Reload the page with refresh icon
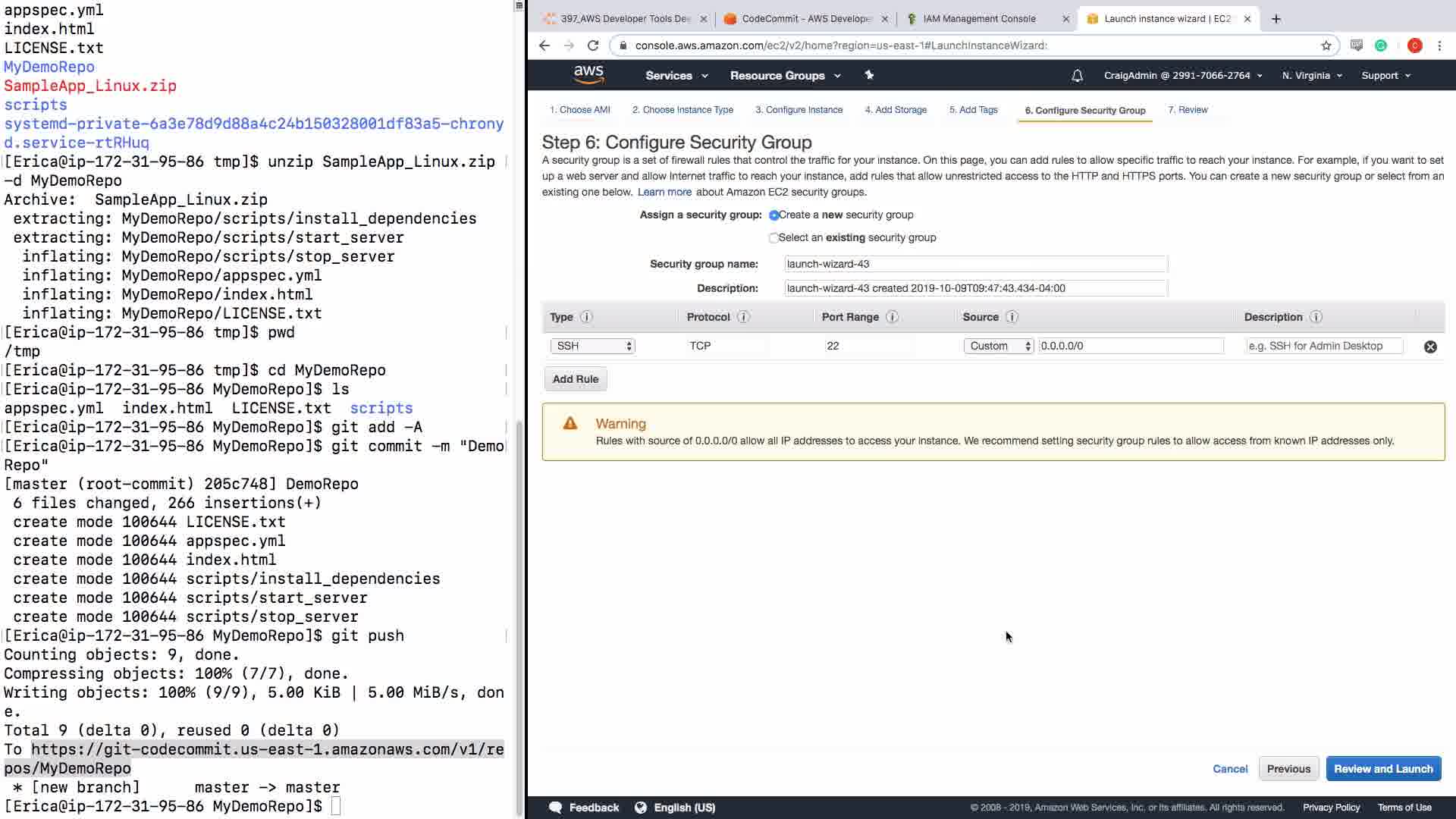 [x=593, y=45]
